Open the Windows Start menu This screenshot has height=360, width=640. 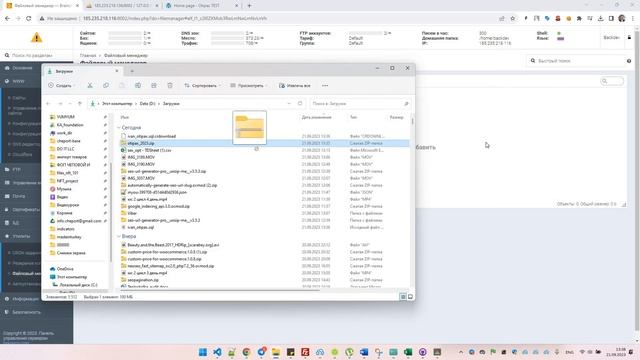(202, 352)
